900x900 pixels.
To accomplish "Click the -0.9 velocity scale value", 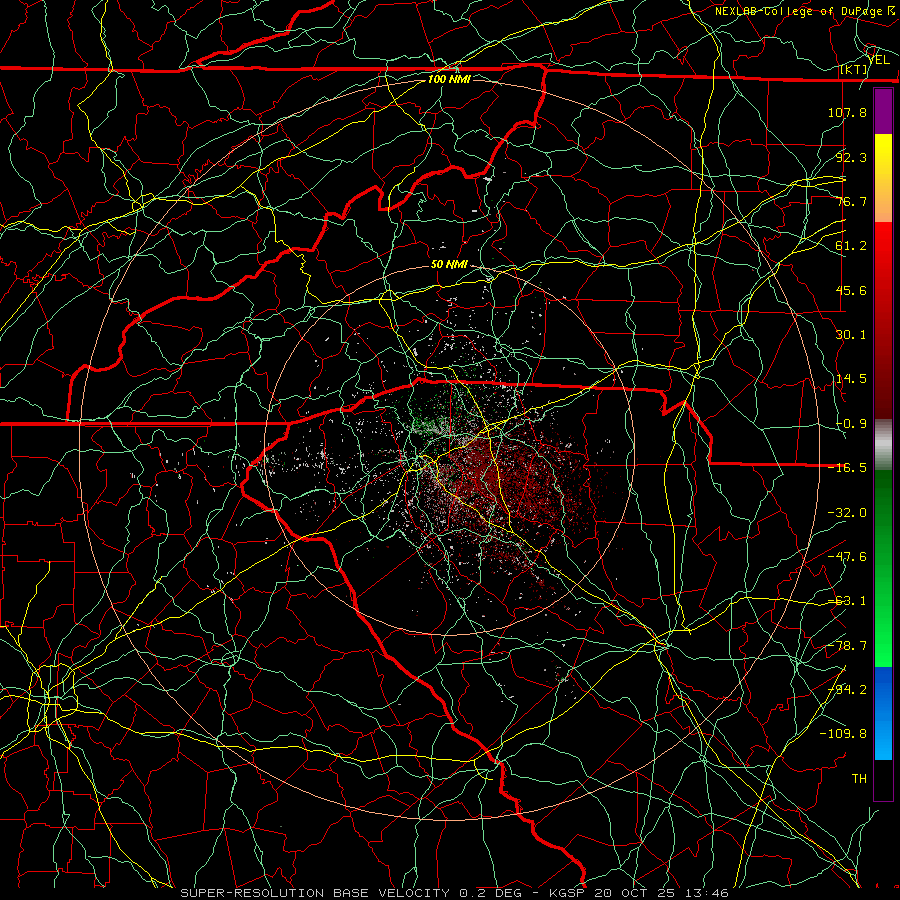I will (x=851, y=424).
